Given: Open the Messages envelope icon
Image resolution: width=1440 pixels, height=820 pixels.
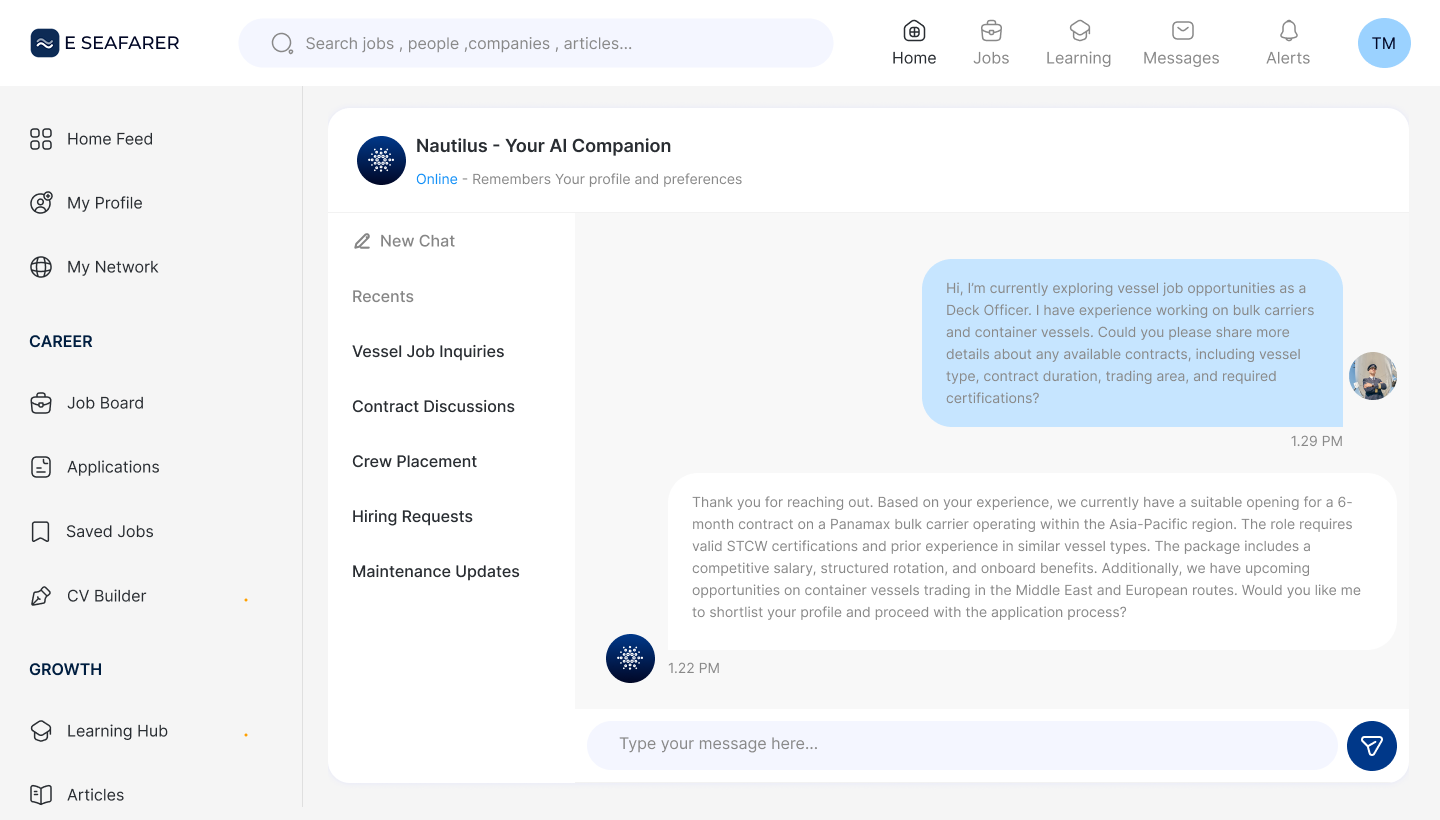Looking at the screenshot, I should coord(1182,30).
